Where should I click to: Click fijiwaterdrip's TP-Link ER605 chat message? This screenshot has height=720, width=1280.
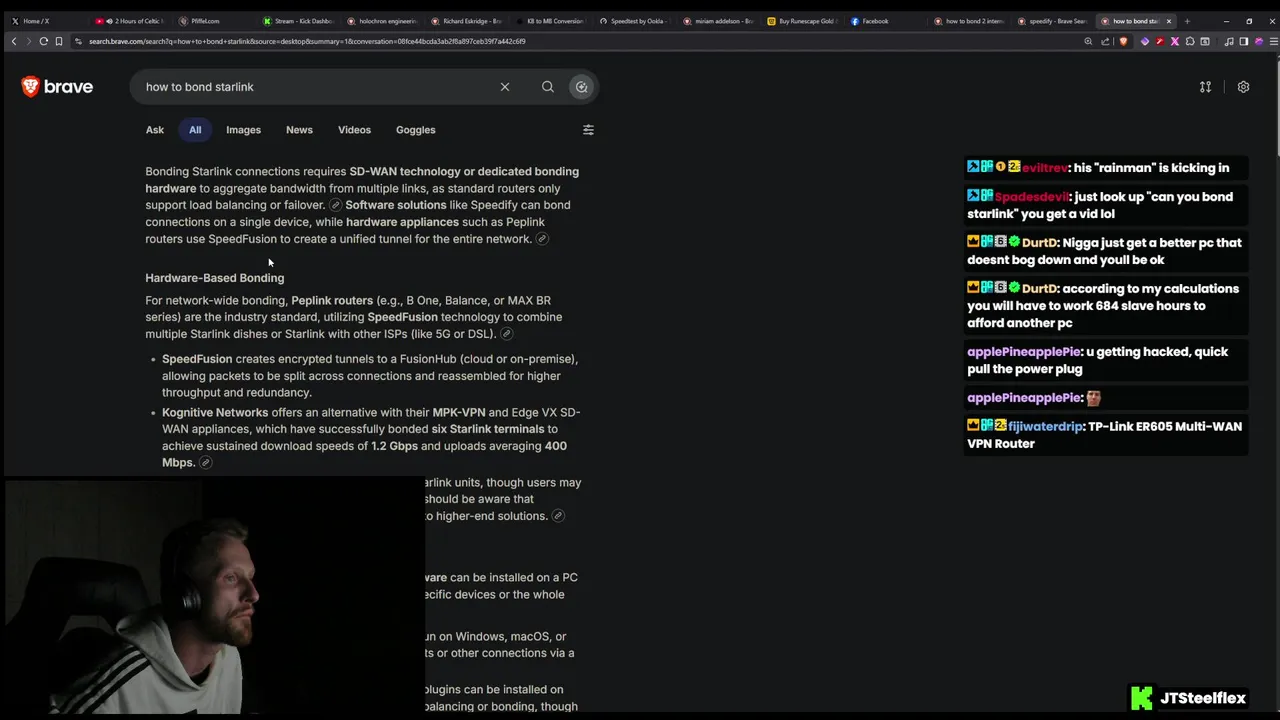coord(1106,435)
